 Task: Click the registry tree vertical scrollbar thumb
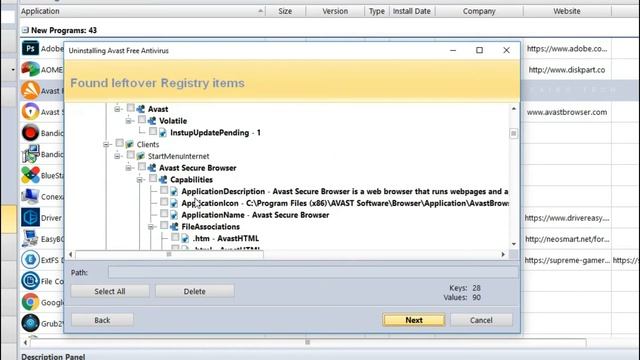(x=513, y=133)
